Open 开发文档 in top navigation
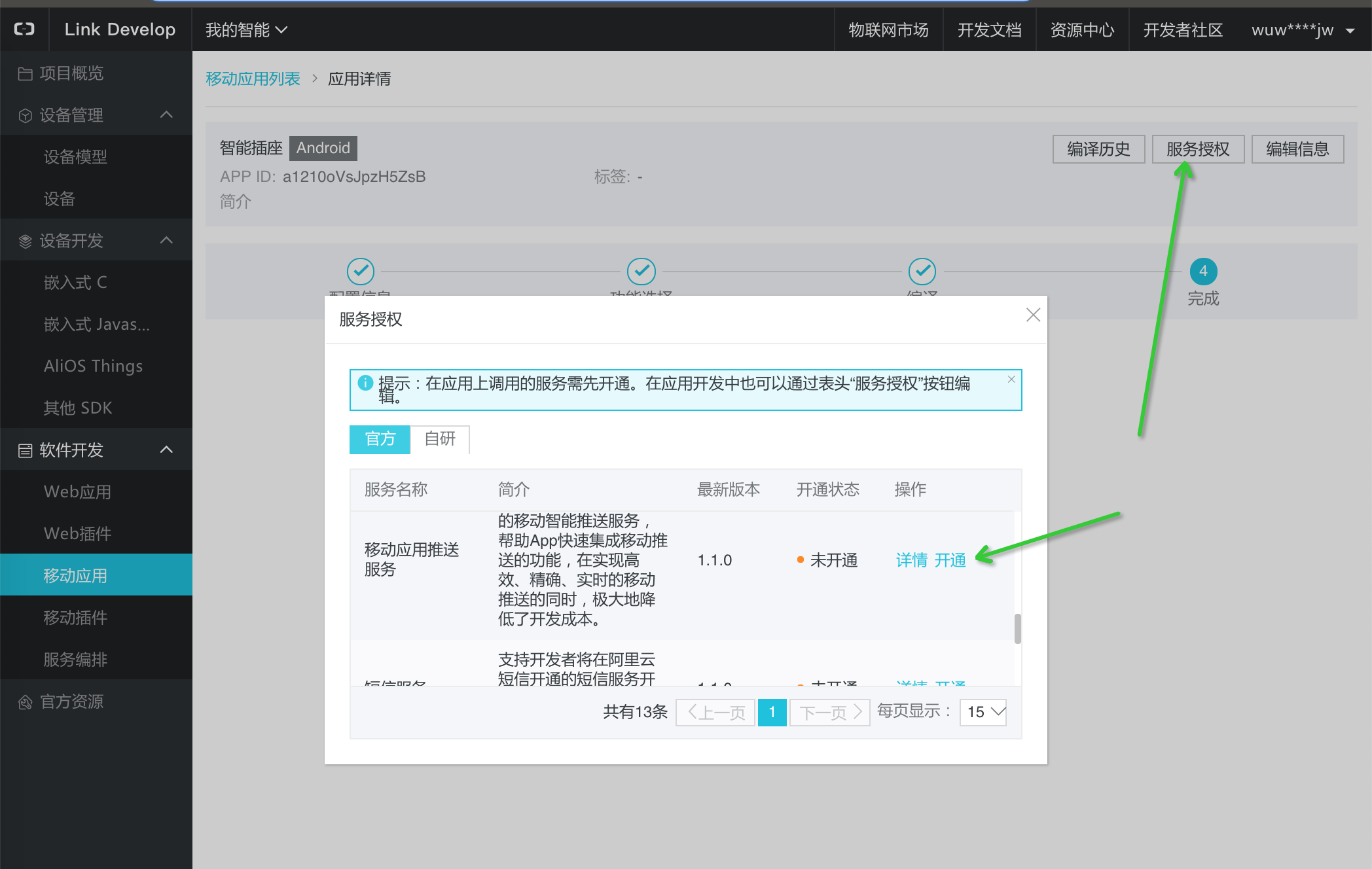1372x869 pixels. (989, 30)
